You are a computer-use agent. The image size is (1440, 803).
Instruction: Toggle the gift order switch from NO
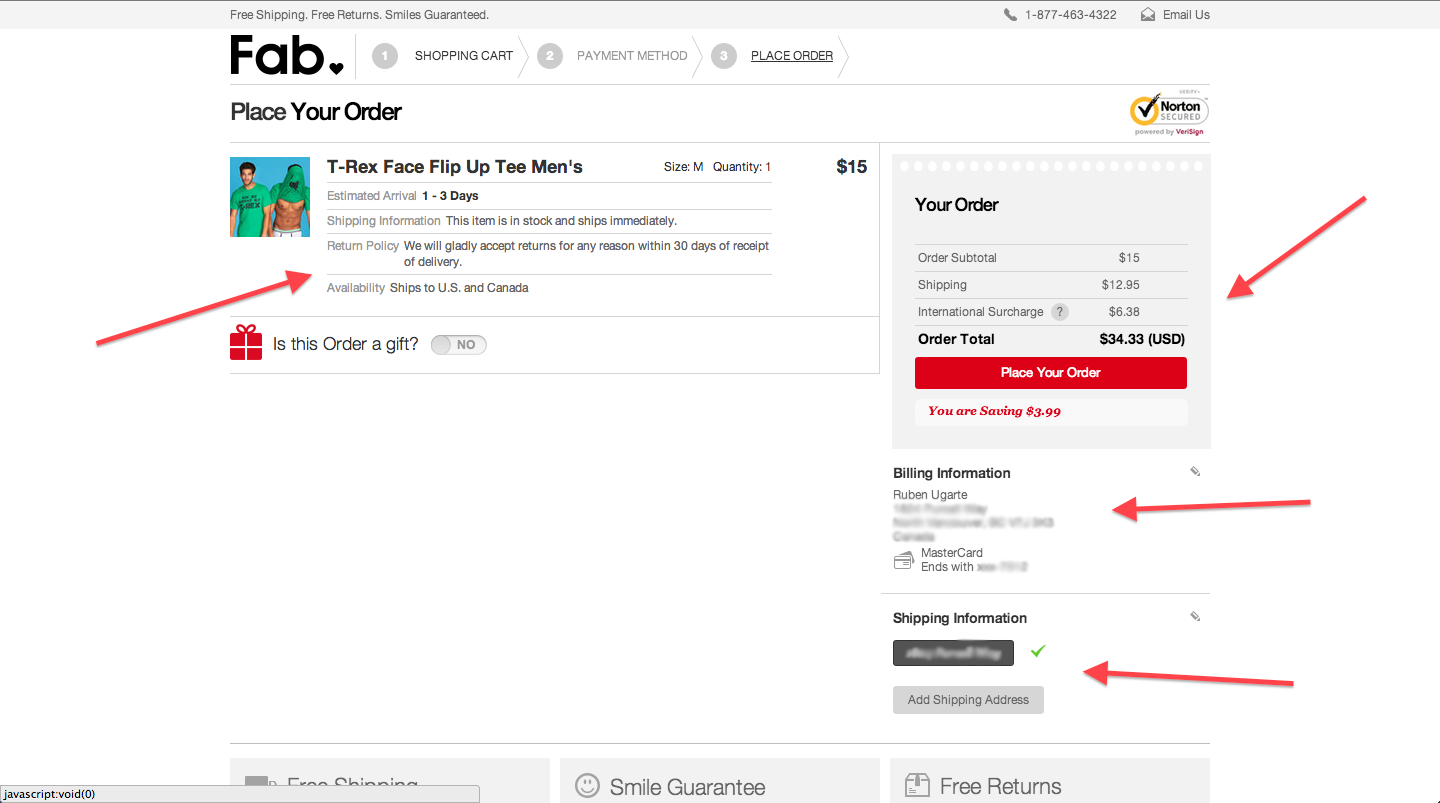pyautogui.click(x=459, y=345)
